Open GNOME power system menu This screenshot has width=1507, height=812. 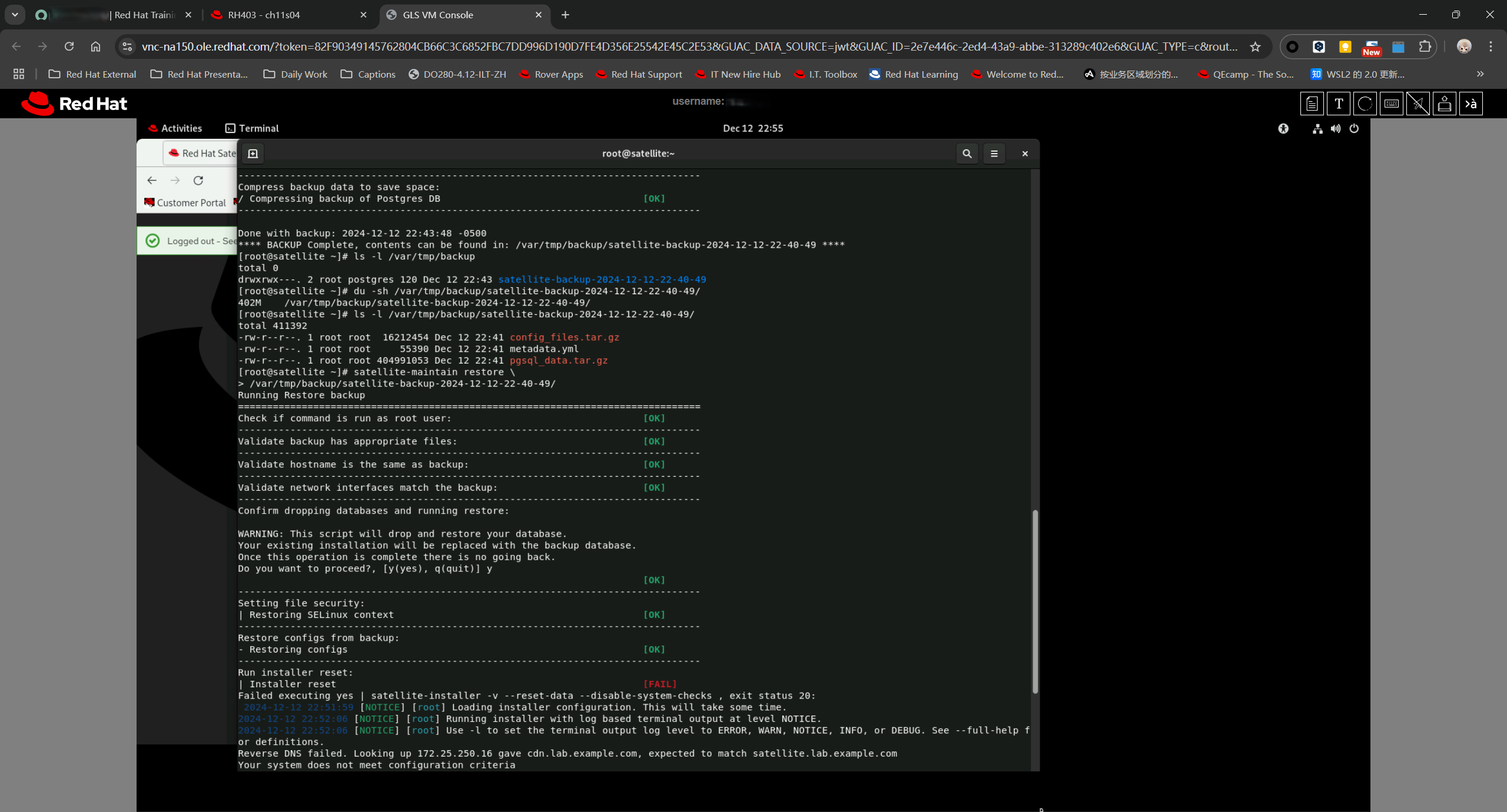click(1354, 128)
